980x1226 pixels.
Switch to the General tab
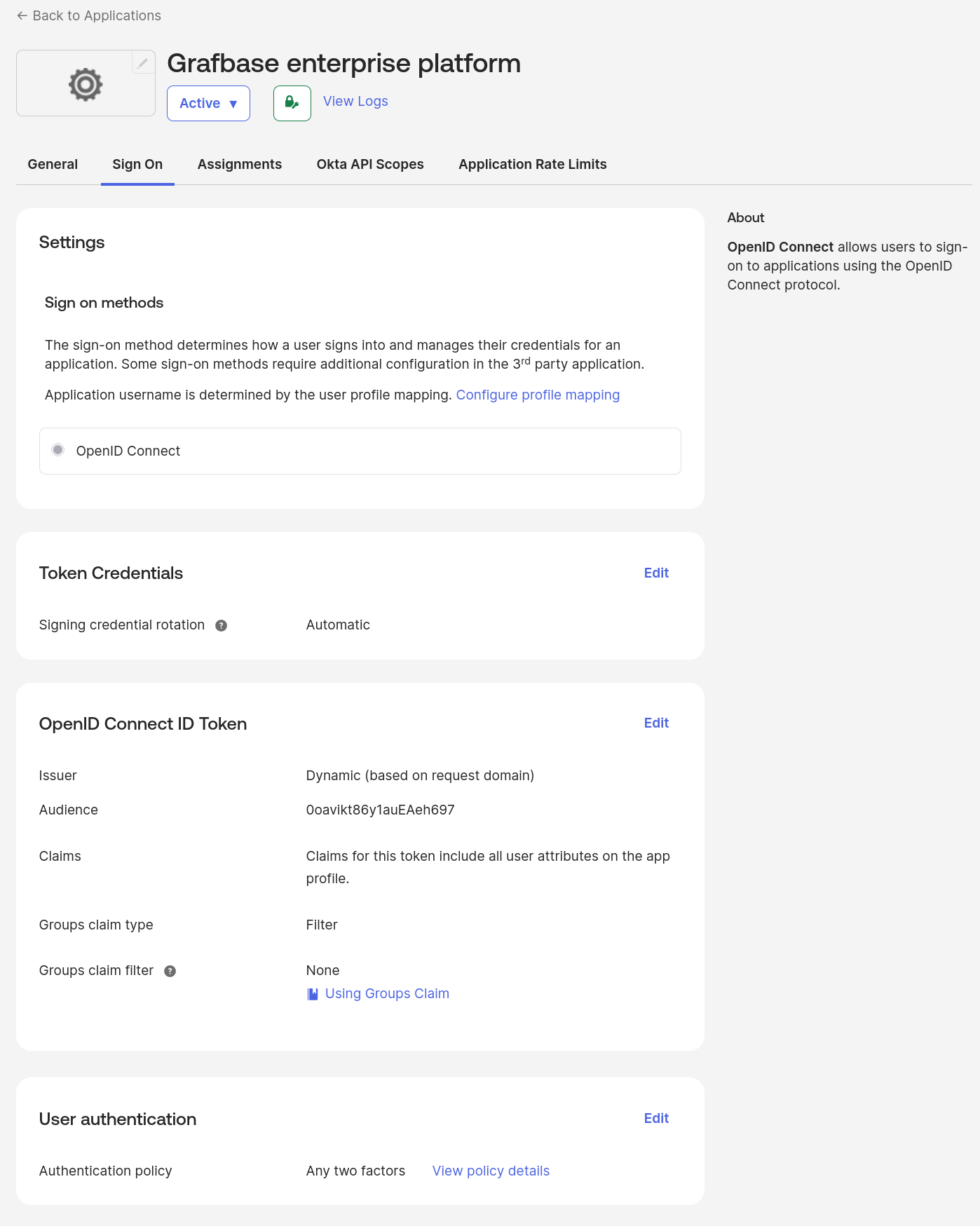tap(53, 164)
